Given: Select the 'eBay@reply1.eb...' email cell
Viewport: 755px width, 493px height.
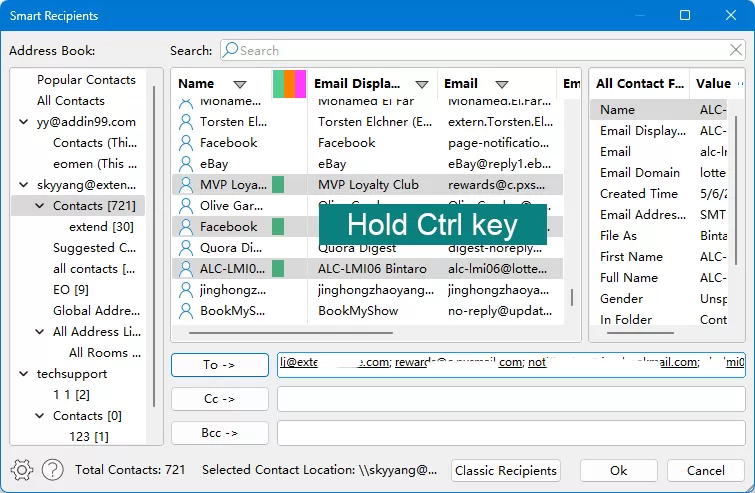Looking at the screenshot, I should click(x=500, y=164).
